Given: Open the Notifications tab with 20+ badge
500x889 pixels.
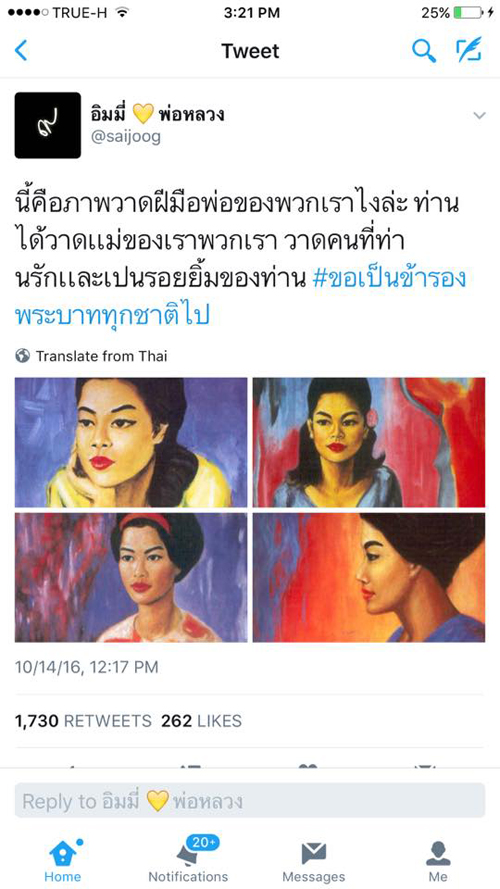Looking at the screenshot, I should point(188,861).
